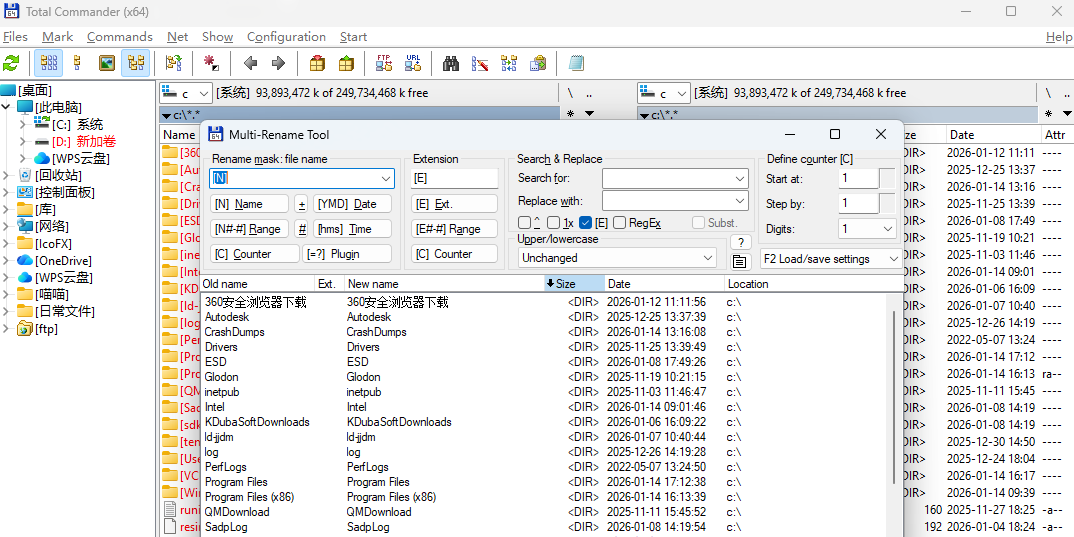Switch to thumbnail view icon
Screen dimensions: 1074x537
[106, 63]
